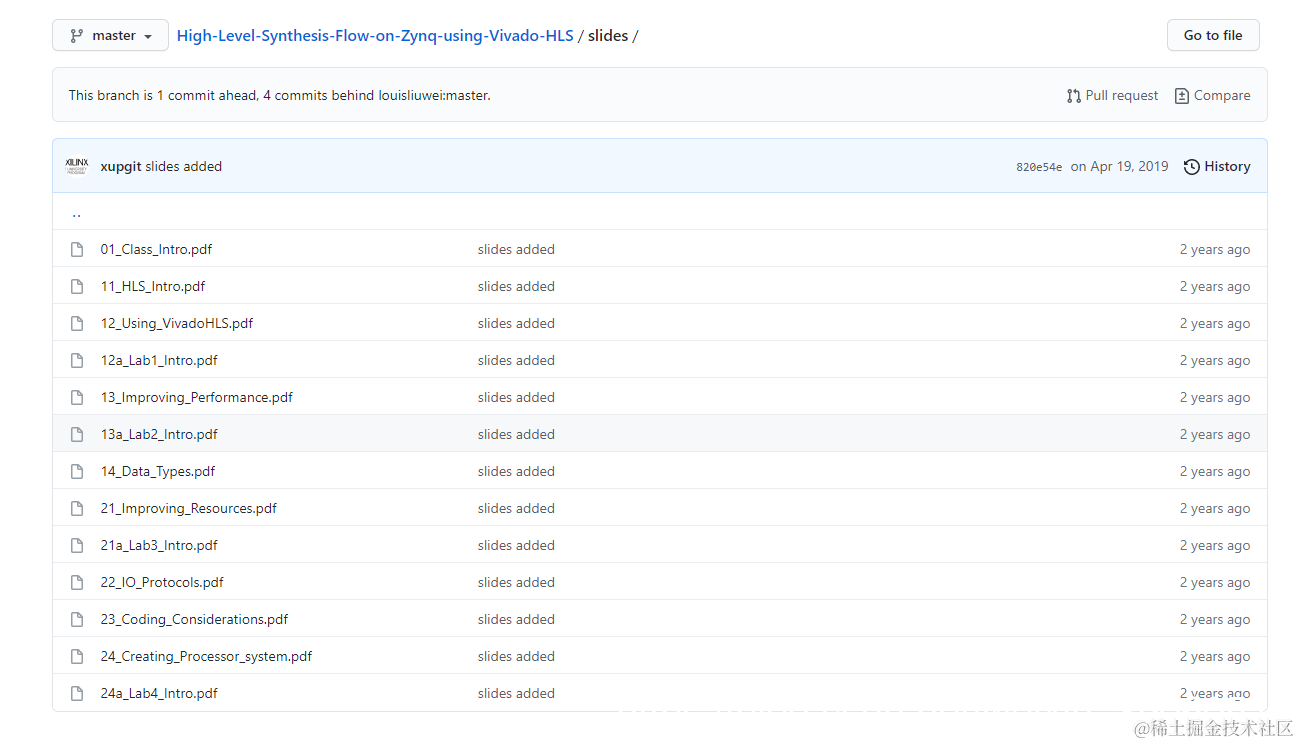1300x745 pixels.
Task: Open 21a_Lab3_Intro.pdf
Action: click(159, 545)
